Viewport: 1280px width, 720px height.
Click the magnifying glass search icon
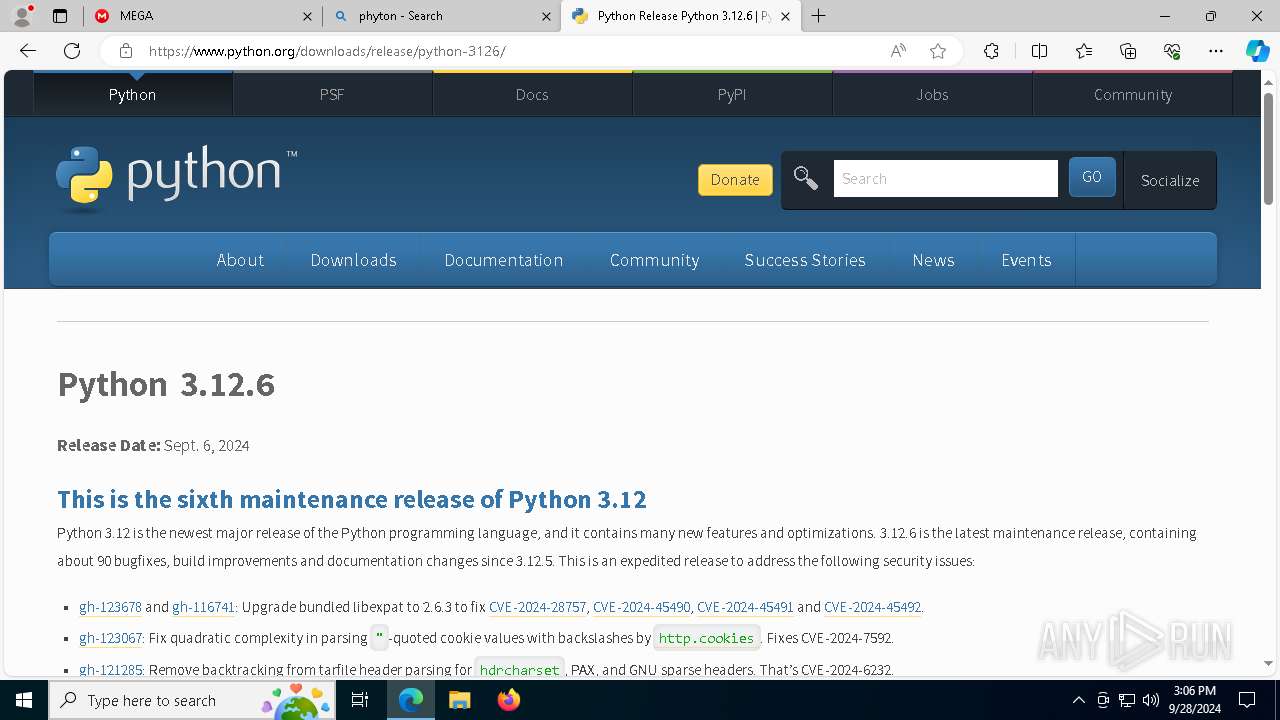click(805, 178)
